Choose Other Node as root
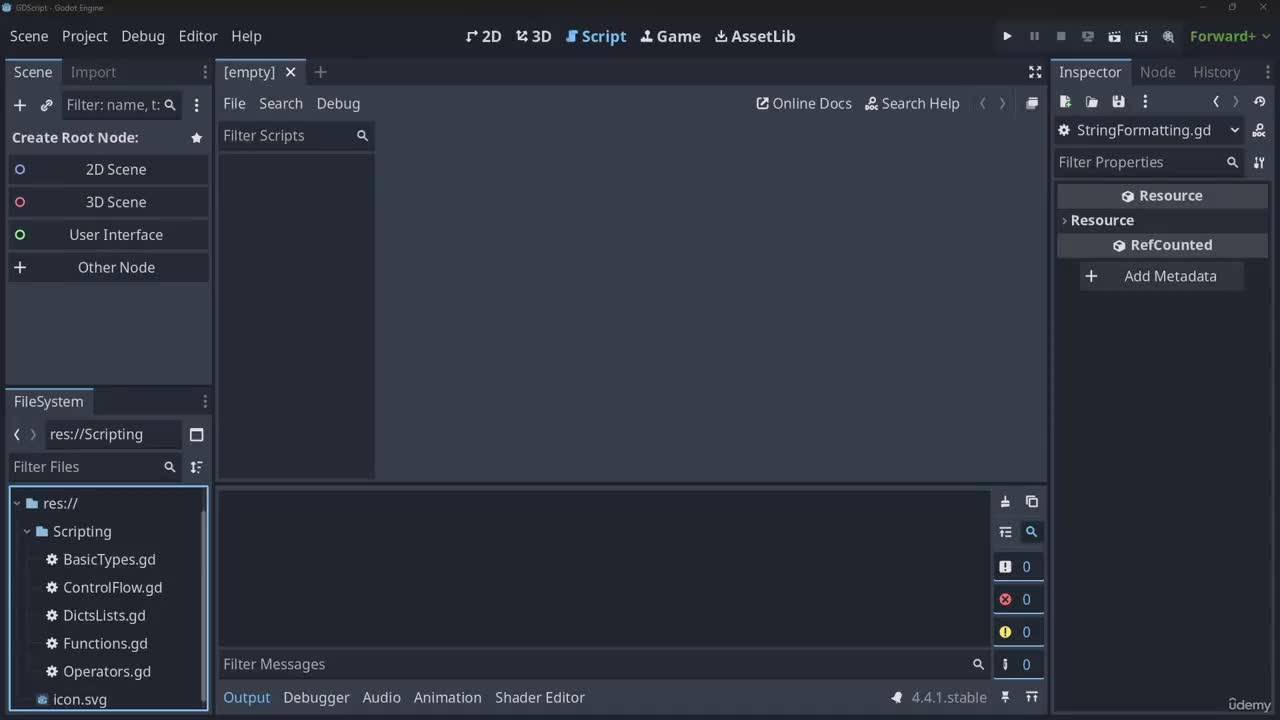 coord(108,267)
